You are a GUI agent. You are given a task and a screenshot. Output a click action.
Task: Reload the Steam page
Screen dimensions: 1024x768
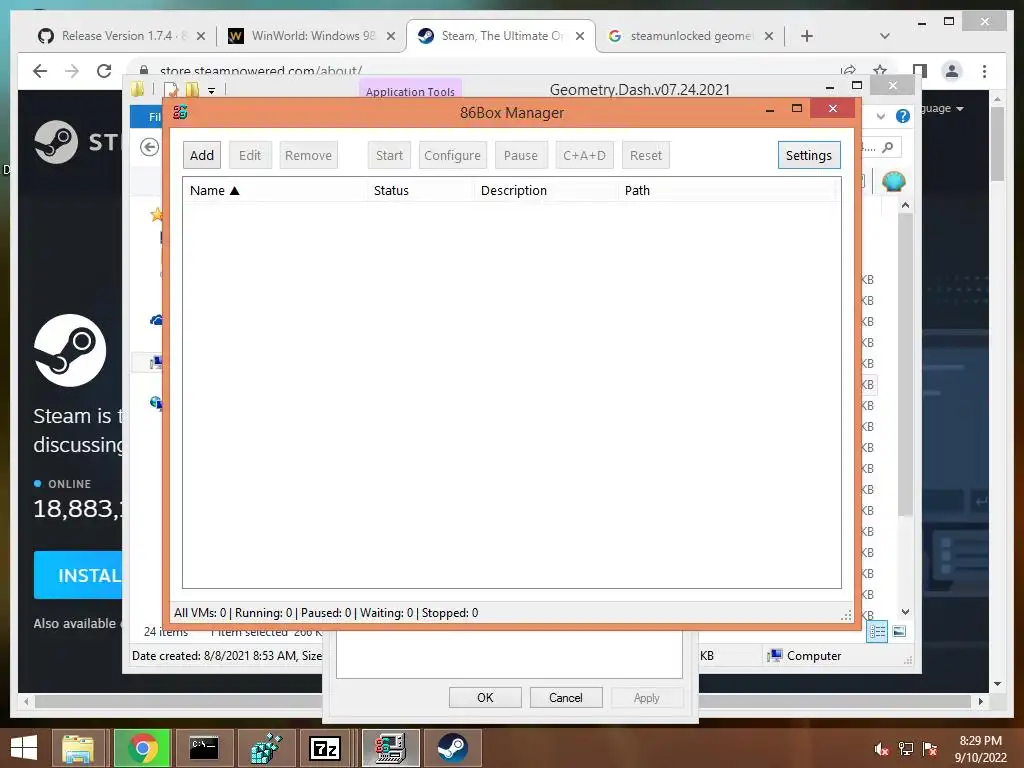point(104,71)
